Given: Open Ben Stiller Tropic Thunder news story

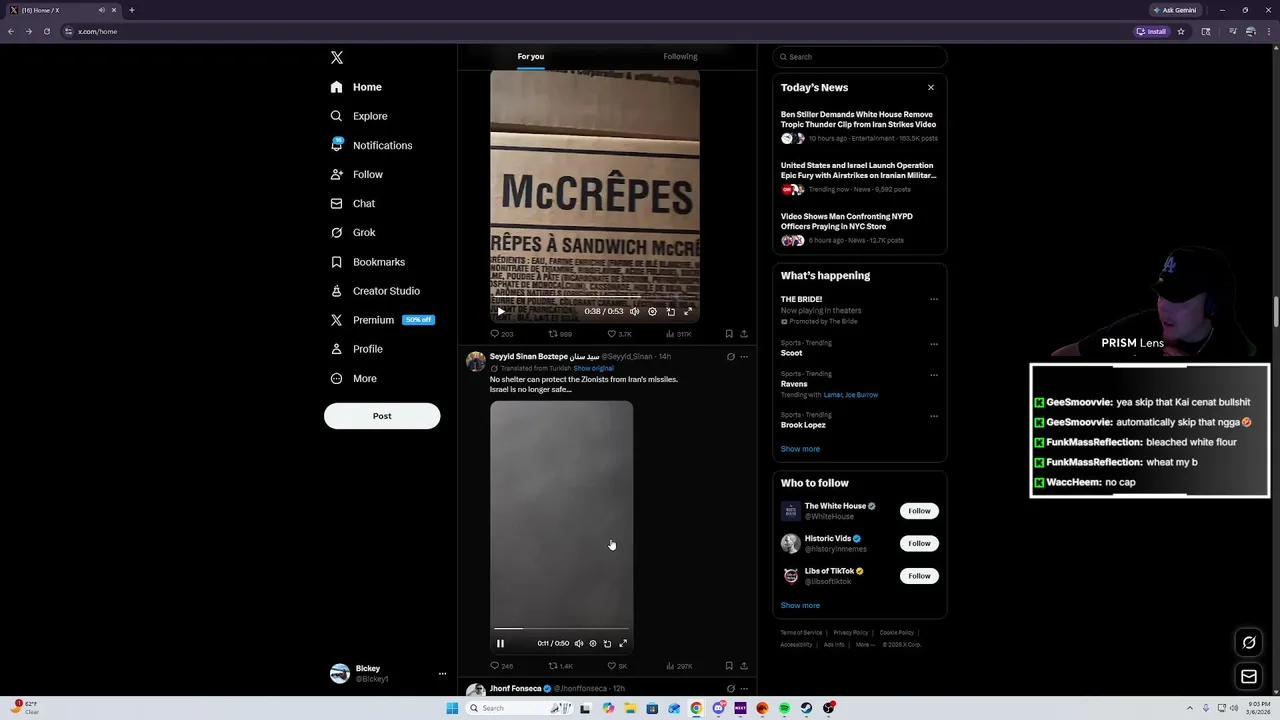Looking at the screenshot, I should click(859, 119).
